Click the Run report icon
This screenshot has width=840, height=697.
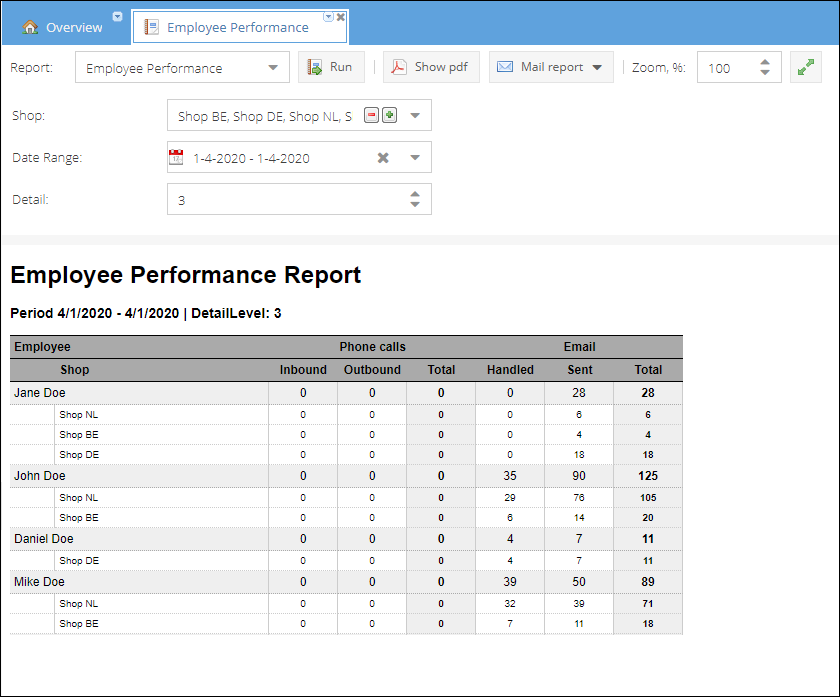[314, 67]
